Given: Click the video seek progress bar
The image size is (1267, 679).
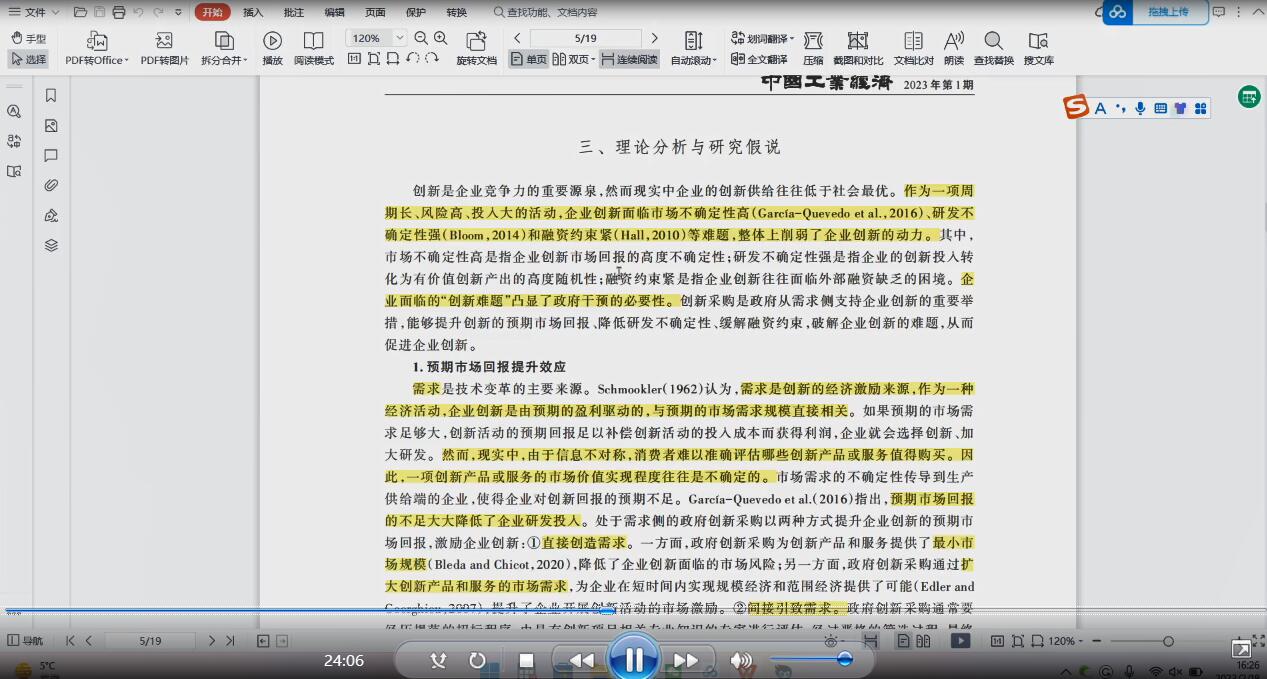Looking at the screenshot, I should click(633, 611).
